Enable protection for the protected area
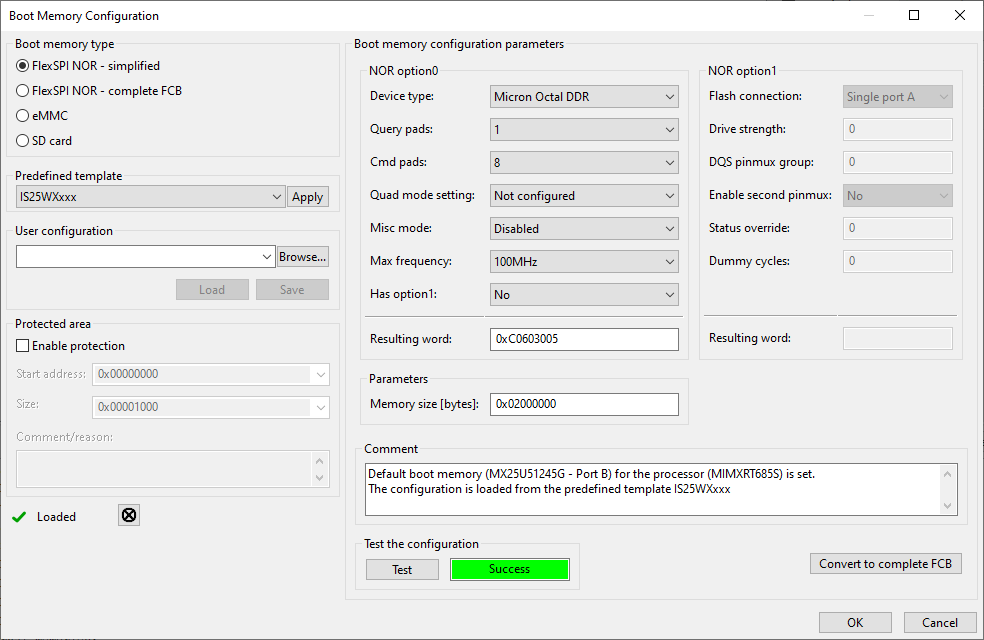 21,345
